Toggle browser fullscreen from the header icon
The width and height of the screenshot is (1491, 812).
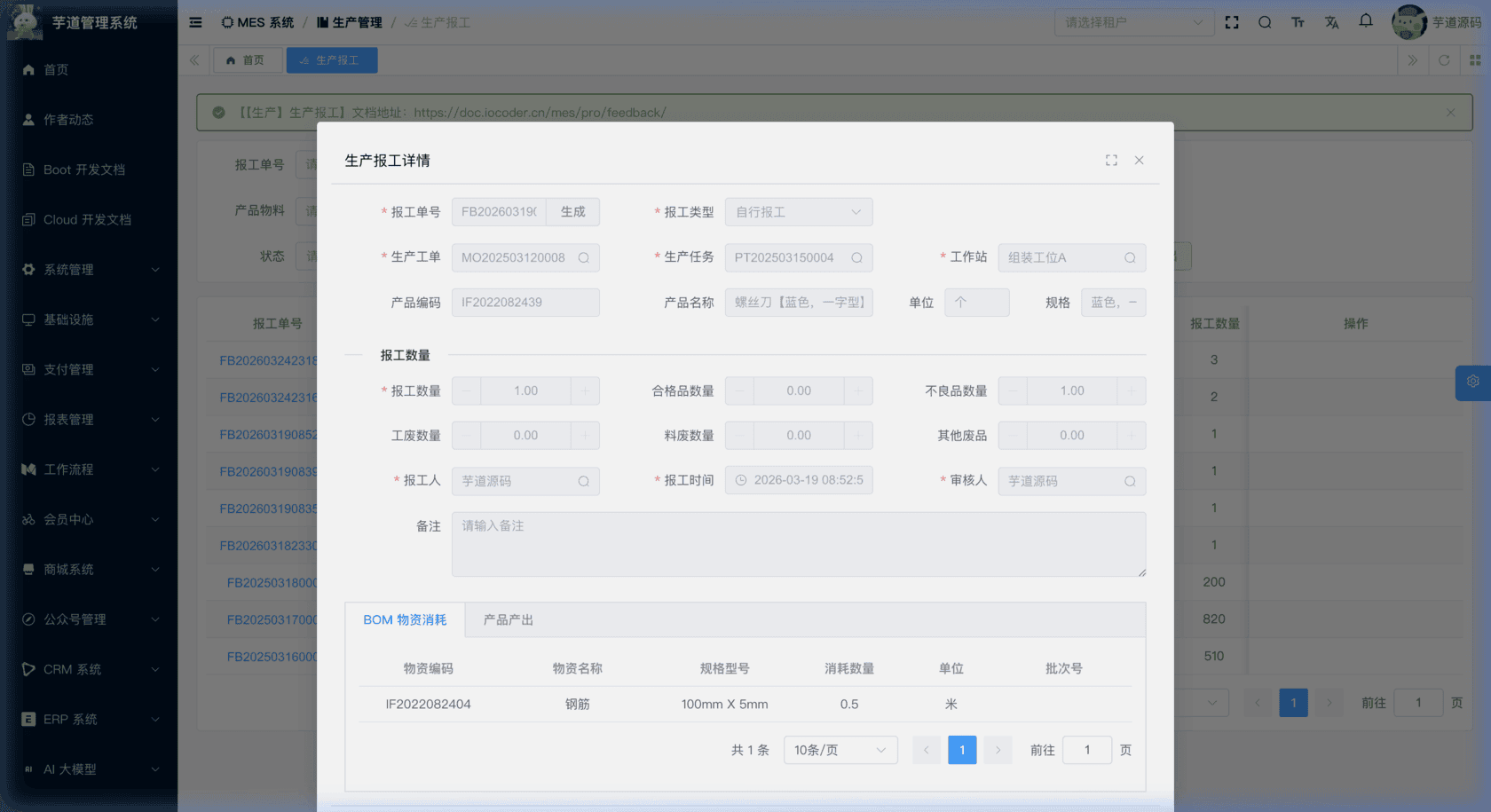tap(1232, 22)
